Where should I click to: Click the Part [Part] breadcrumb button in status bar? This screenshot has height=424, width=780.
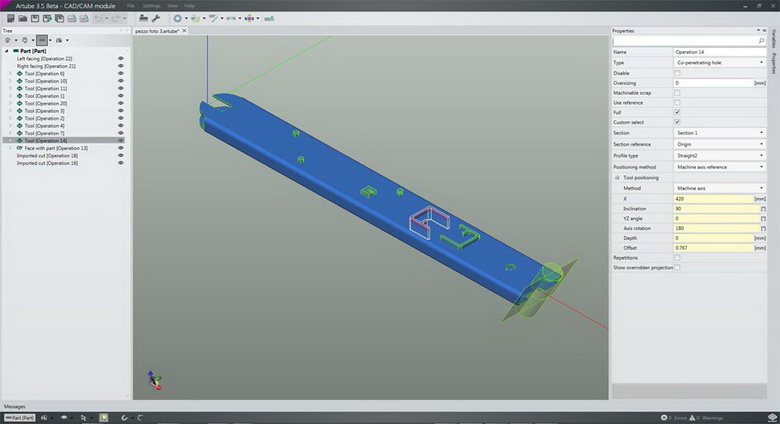(19, 418)
